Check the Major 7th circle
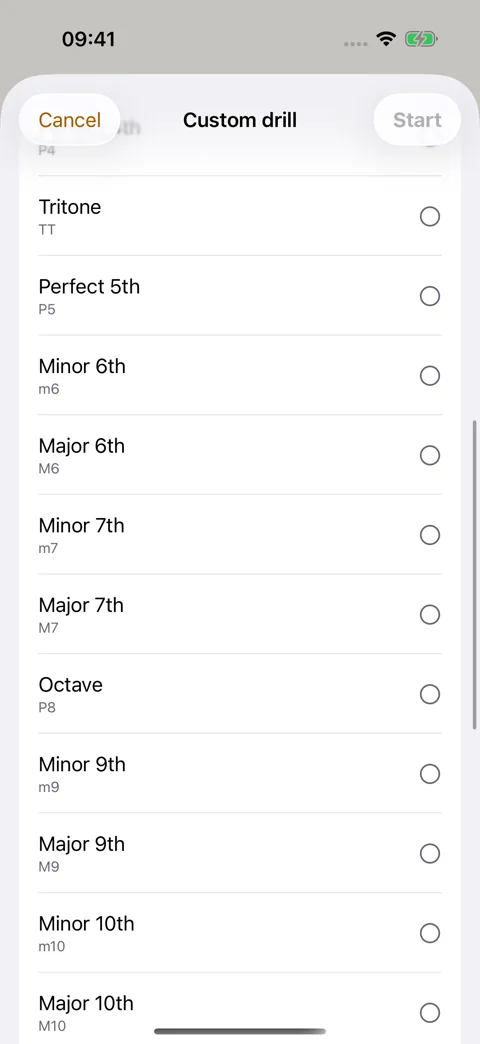 430,615
